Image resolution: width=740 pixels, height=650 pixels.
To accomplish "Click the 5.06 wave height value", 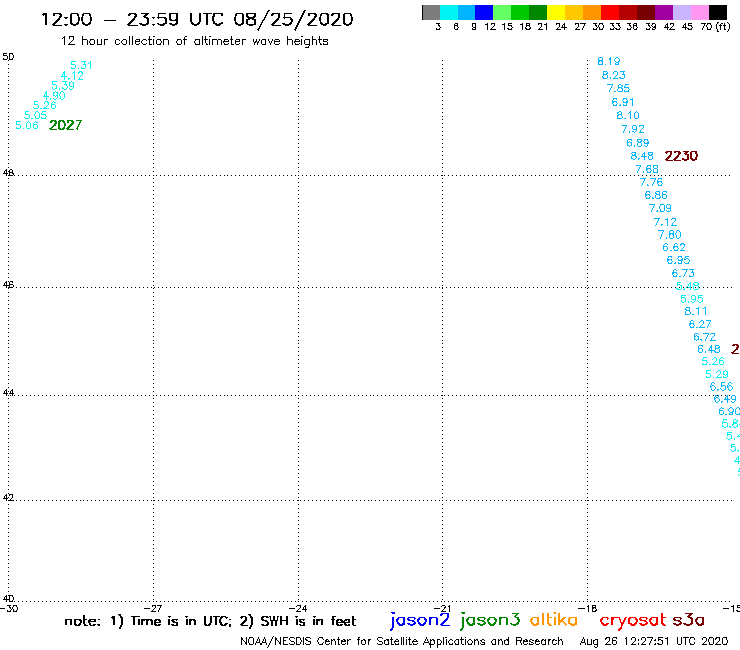I will 27,125.
